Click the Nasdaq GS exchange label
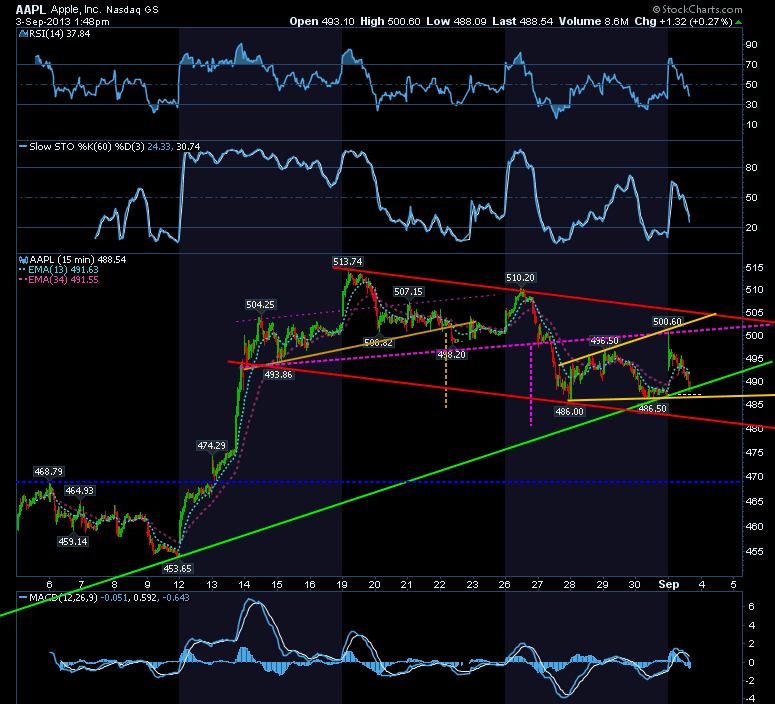The width and height of the screenshot is (775, 704). click(x=132, y=9)
